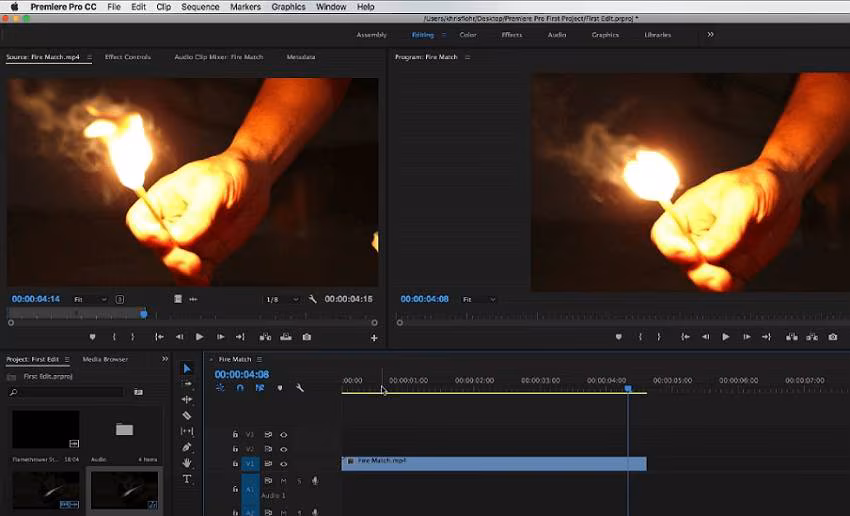Open the Graphics menu

(x=288, y=7)
